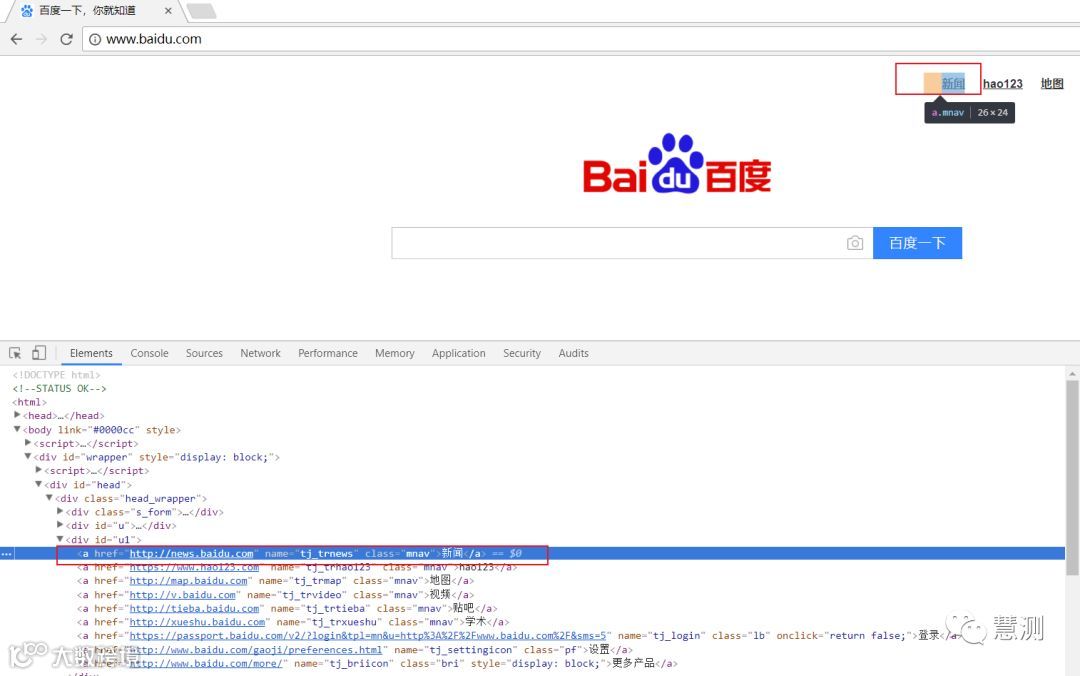
Task: Select the tj_trxueshu 学术 anchor row
Action: pos(293,622)
